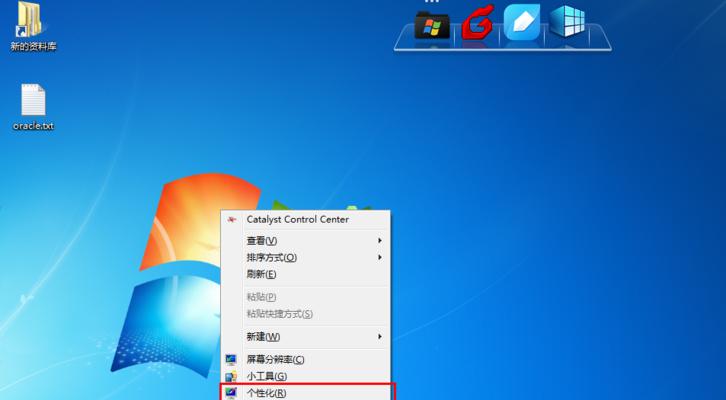The width and height of the screenshot is (726, 400).
Task: Select the oracle.txt file icon
Action: 33,107
